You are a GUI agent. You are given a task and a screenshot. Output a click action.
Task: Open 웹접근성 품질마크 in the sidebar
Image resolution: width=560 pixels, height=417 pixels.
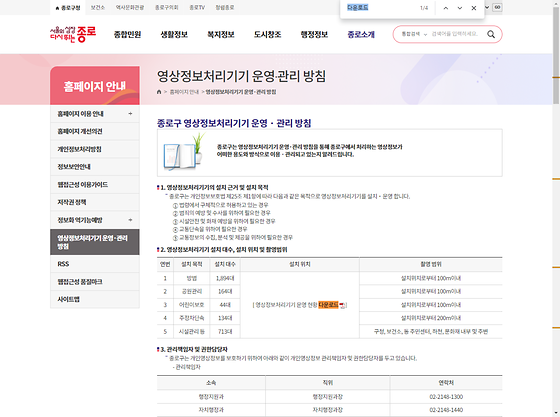95,282
